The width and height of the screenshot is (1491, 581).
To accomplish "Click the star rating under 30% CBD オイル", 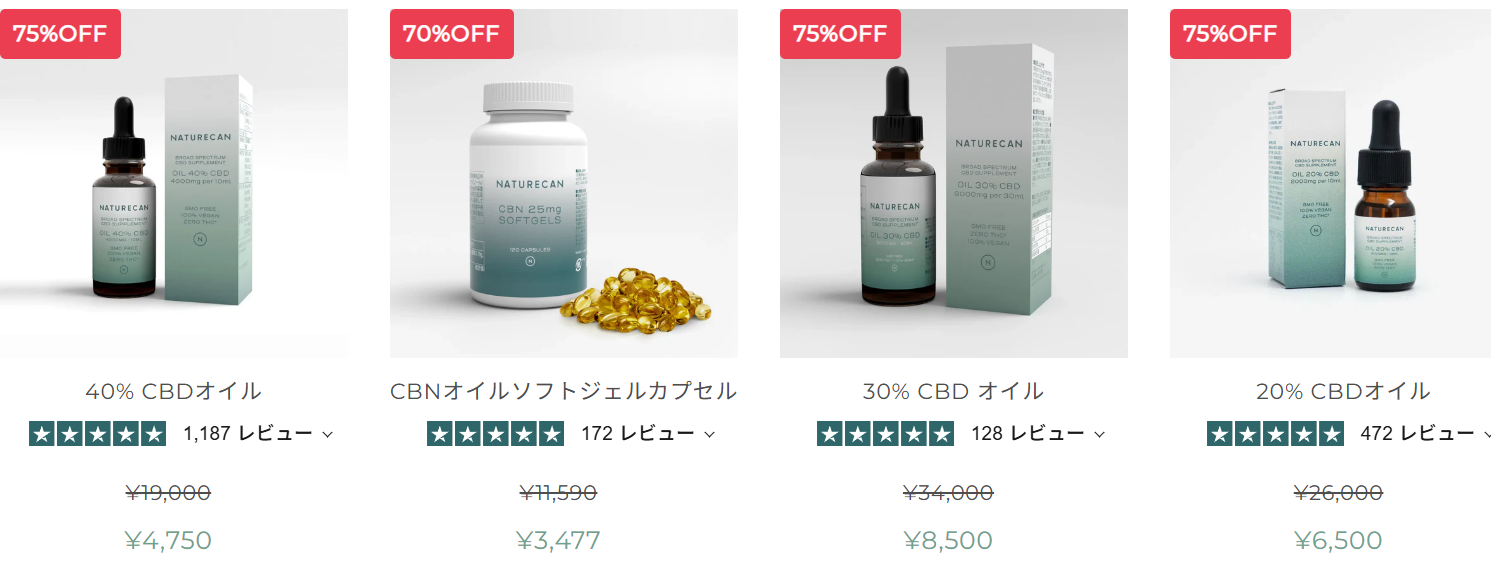I will (885, 434).
